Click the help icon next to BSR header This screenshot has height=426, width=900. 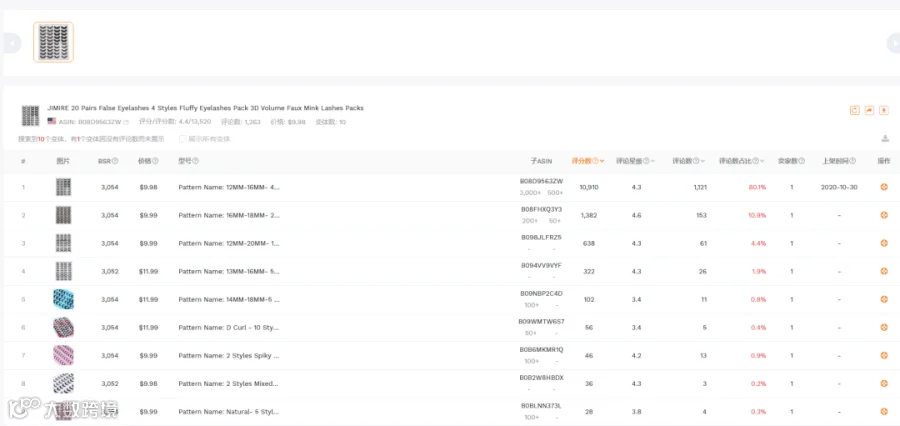click(x=115, y=161)
